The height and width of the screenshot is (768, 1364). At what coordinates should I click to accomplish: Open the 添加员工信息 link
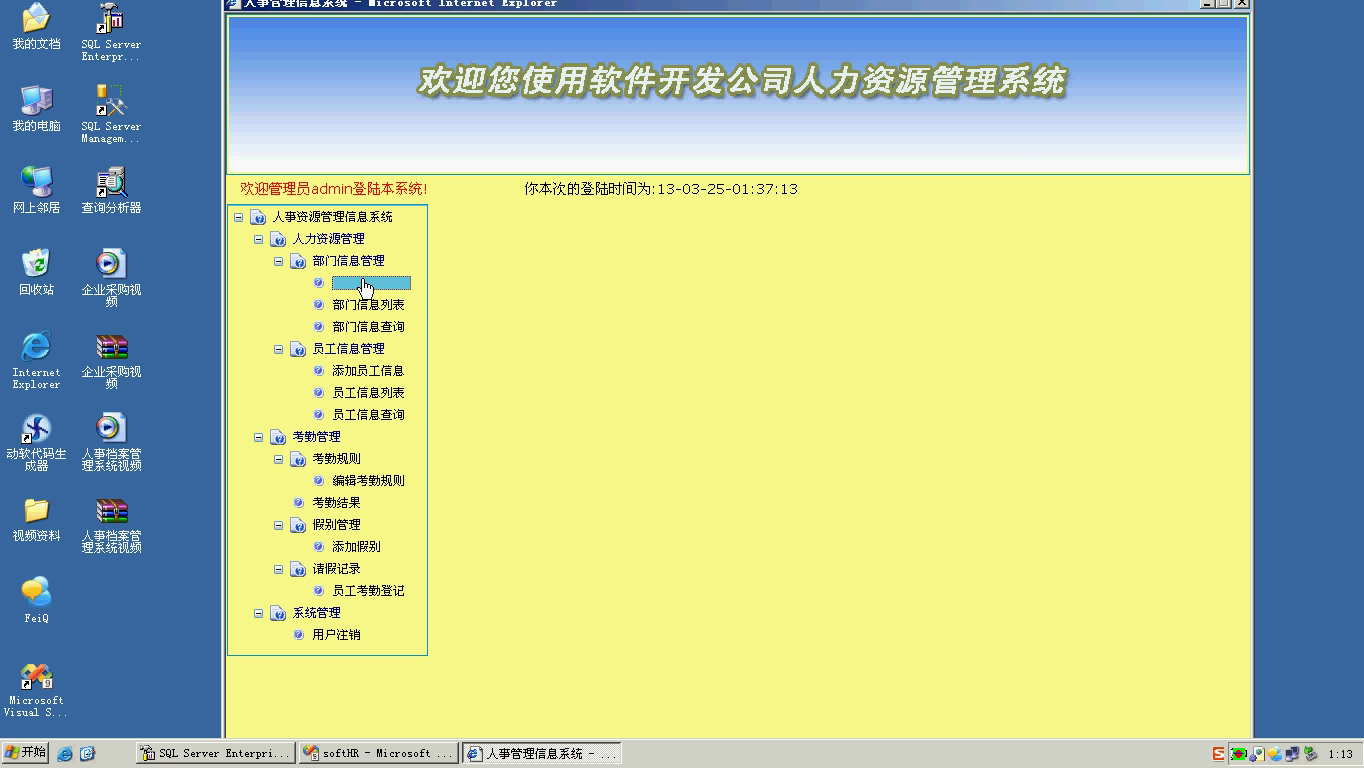tap(368, 371)
